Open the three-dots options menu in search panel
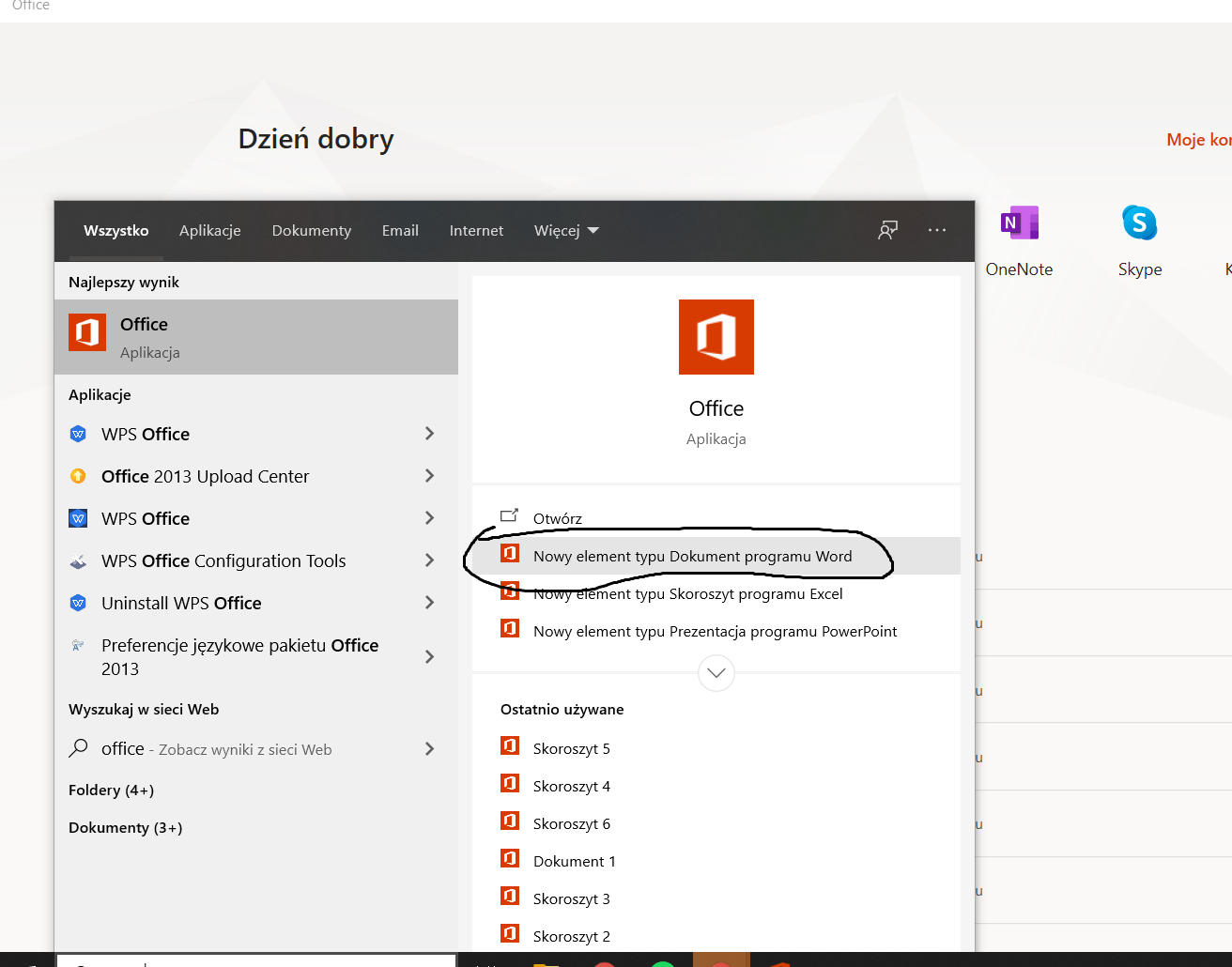Screen dimensions: 1232x967 [x=937, y=230]
